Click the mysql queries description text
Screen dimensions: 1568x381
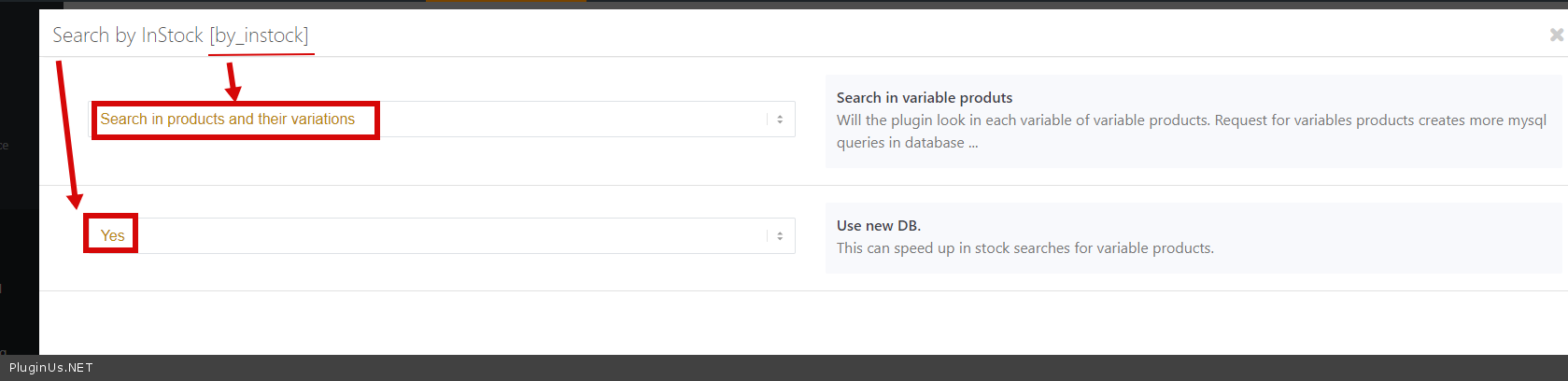1191,120
